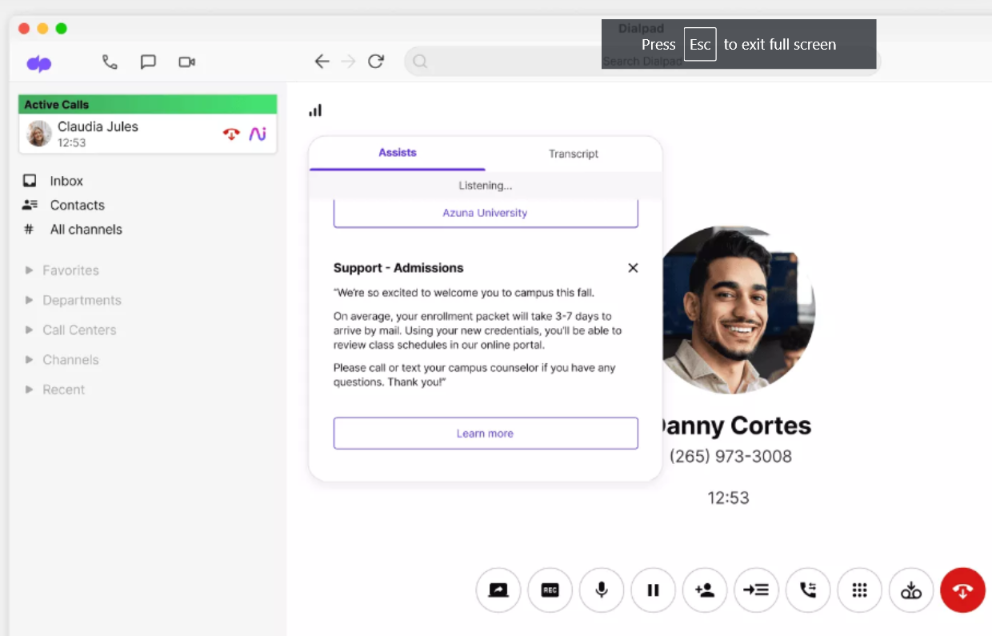Click the Ai icon beside Claudia Jules
Viewport: 992px width, 636px height.
(257, 134)
